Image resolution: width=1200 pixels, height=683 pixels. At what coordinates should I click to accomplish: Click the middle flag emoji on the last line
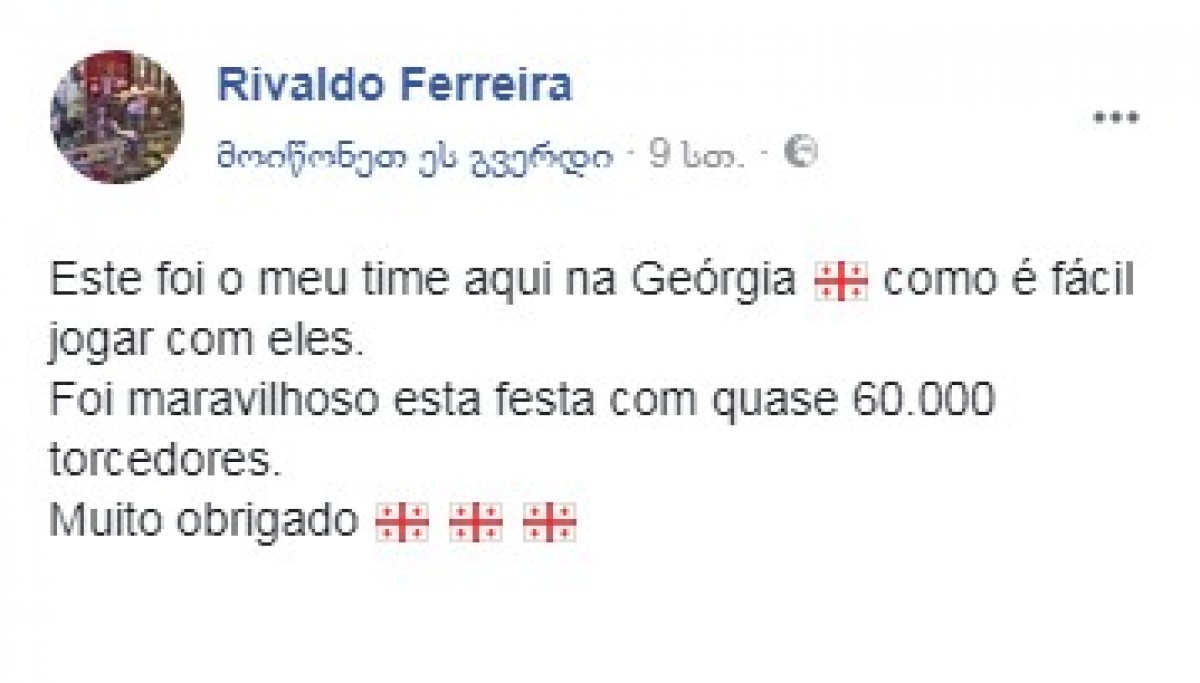point(475,522)
